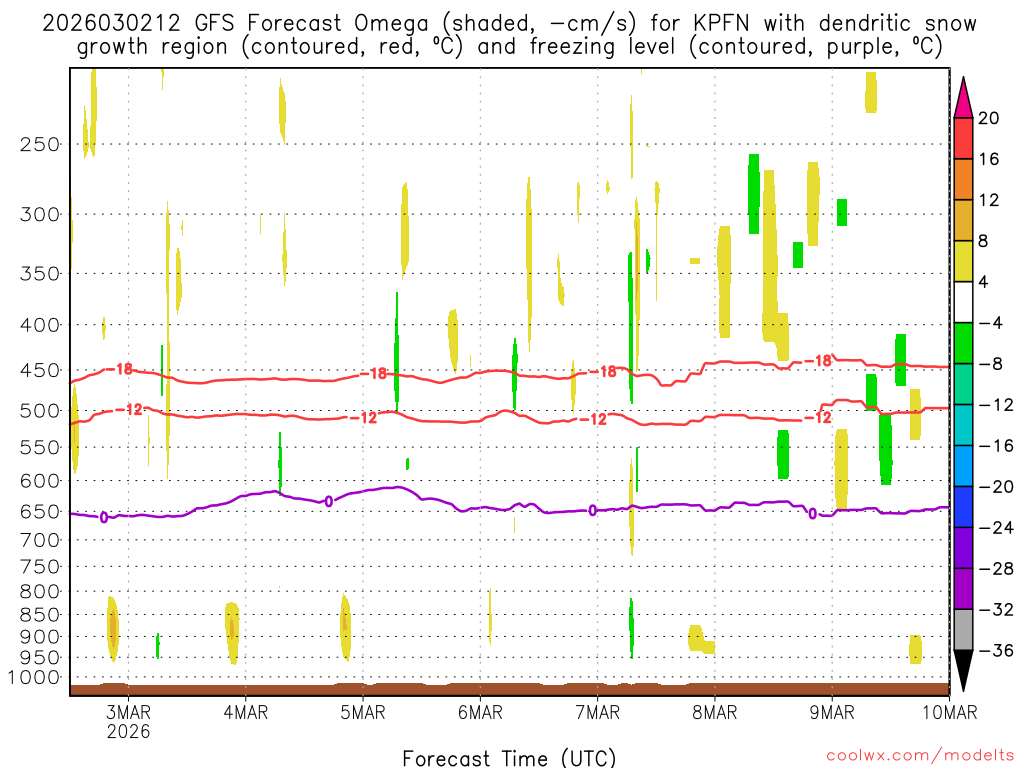The image size is (1024, 768).
Task: Click the colorbar value label 20
Action: [989, 118]
